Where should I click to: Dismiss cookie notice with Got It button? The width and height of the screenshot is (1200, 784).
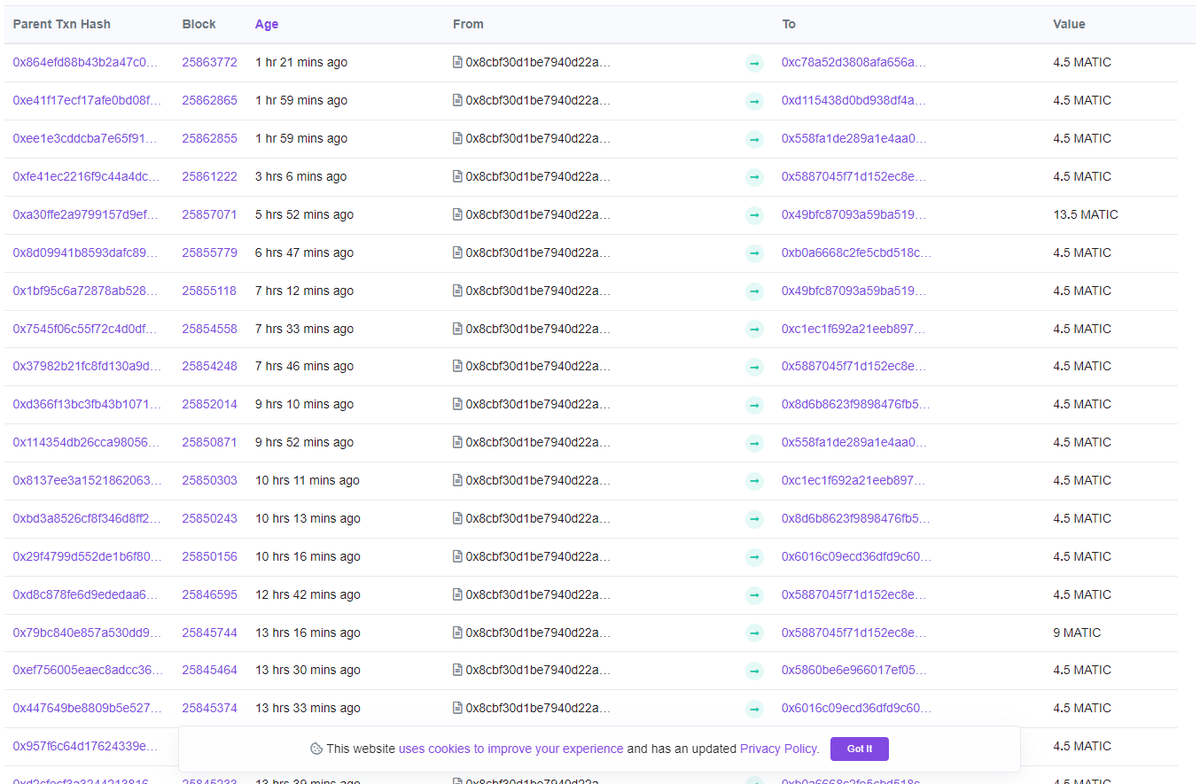coord(859,748)
